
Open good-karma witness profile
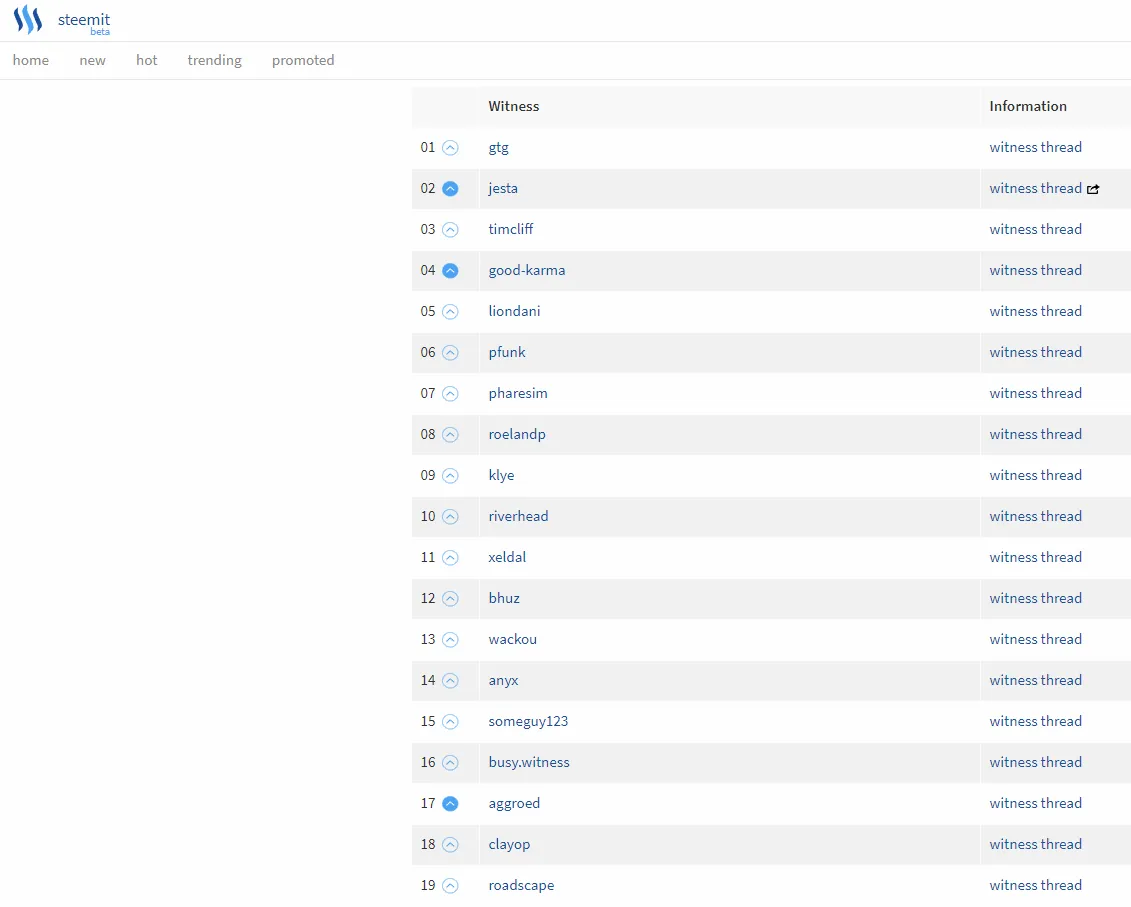tap(527, 271)
